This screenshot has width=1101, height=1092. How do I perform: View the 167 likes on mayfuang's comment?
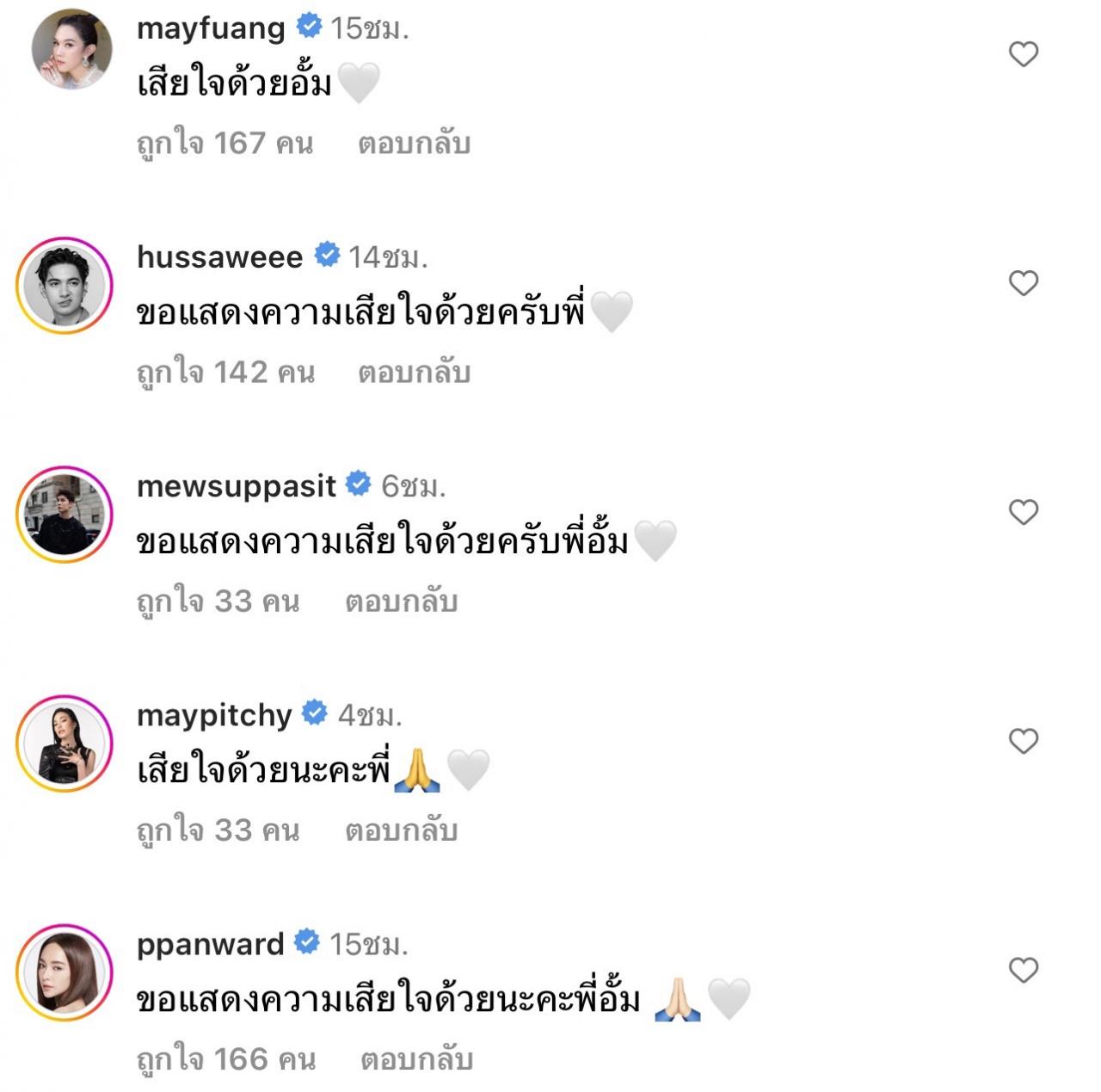pyautogui.click(x=225, y=144)
